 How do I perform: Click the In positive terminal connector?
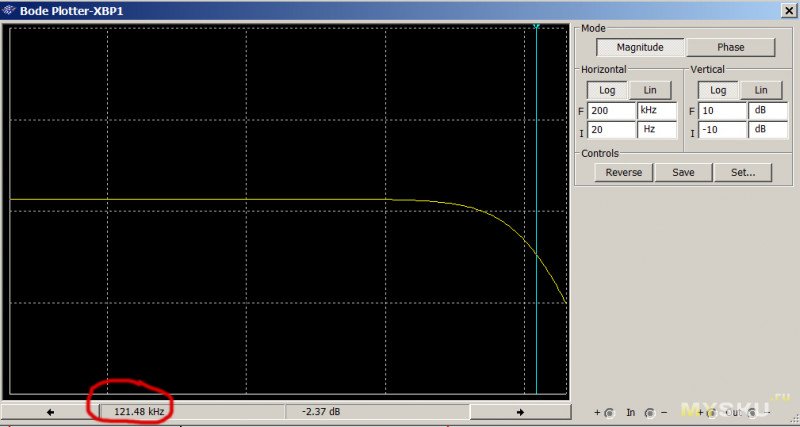(x=610, y=412)
